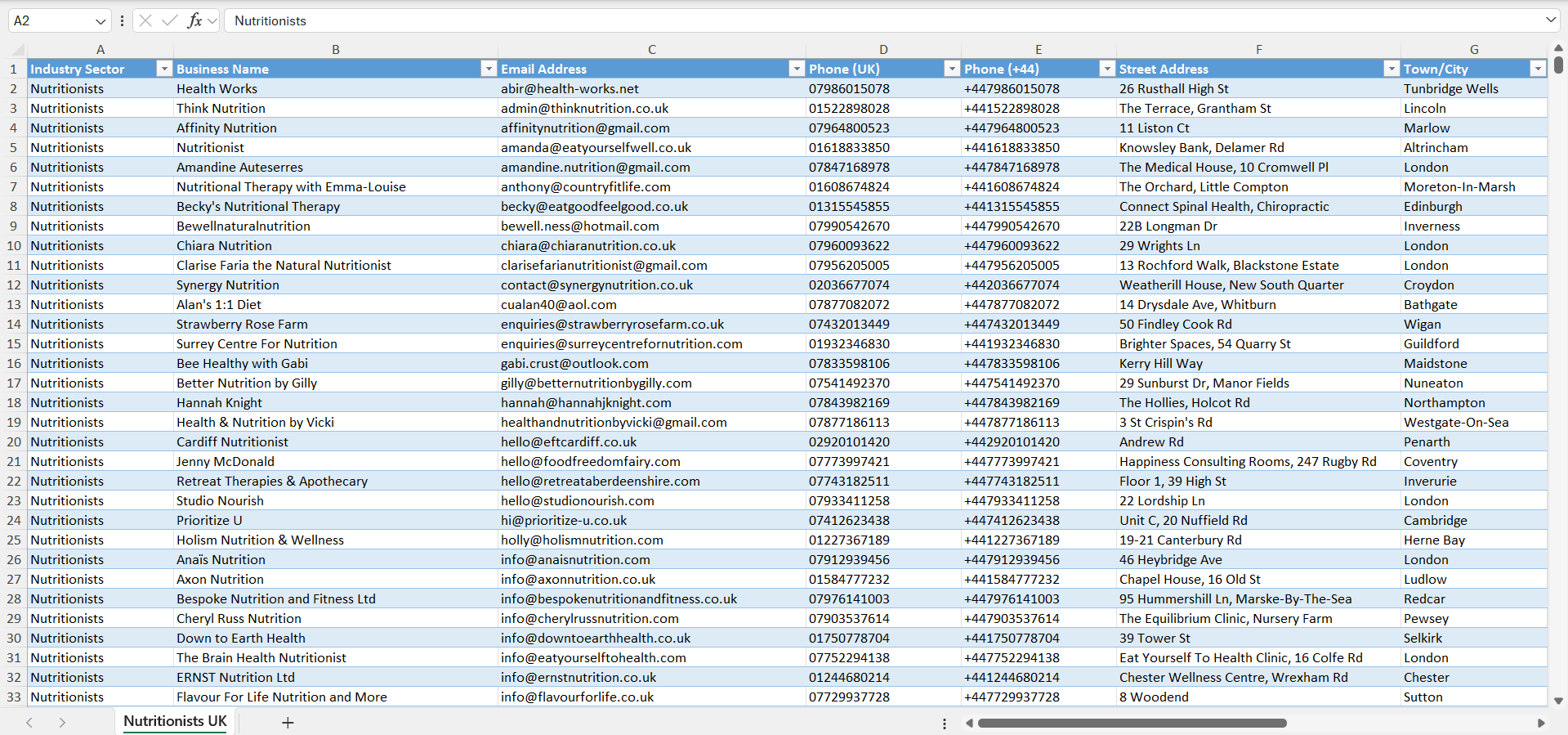Add a new sheet with plus icon
Viewport: 1568px width, 735px height.
point(288,722)
